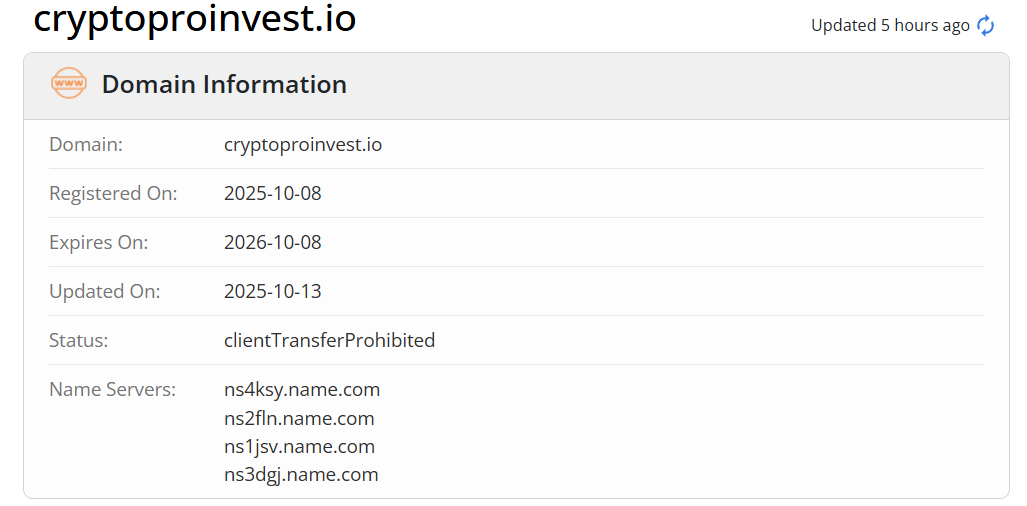Select the registration date 2025-10-08

tap(273, 194)
